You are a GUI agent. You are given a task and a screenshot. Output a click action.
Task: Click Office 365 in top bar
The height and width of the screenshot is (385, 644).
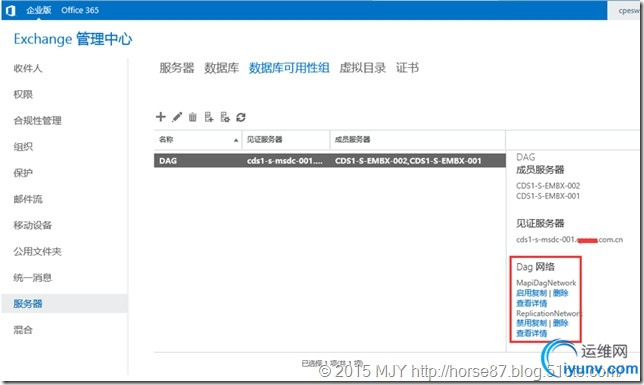80,10
